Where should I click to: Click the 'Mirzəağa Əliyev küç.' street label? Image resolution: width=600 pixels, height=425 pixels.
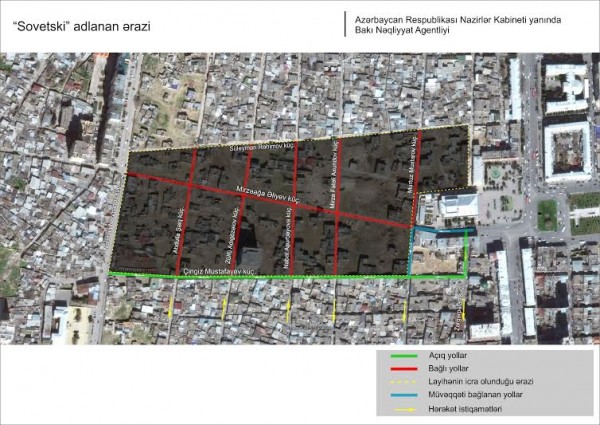pyautogui.click(x=268, y=196)
